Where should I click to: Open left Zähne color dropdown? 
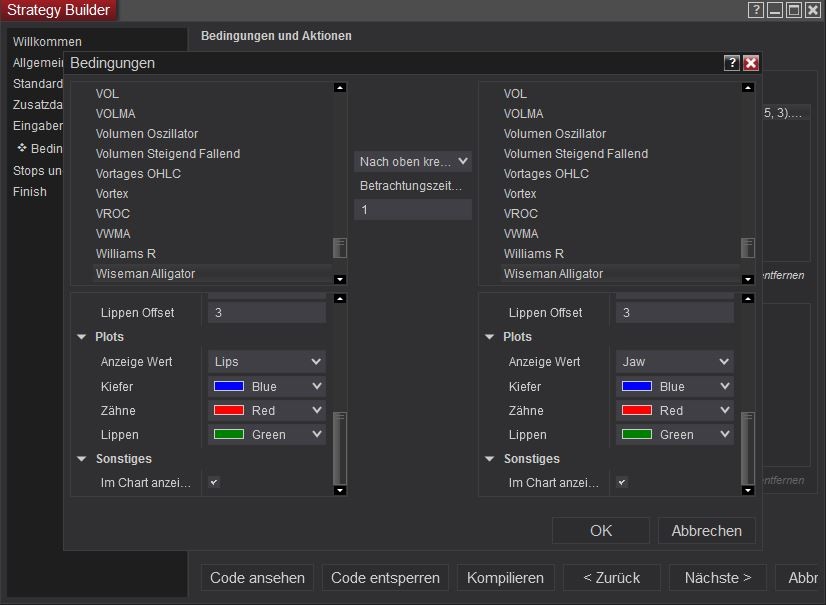(267, 411)
